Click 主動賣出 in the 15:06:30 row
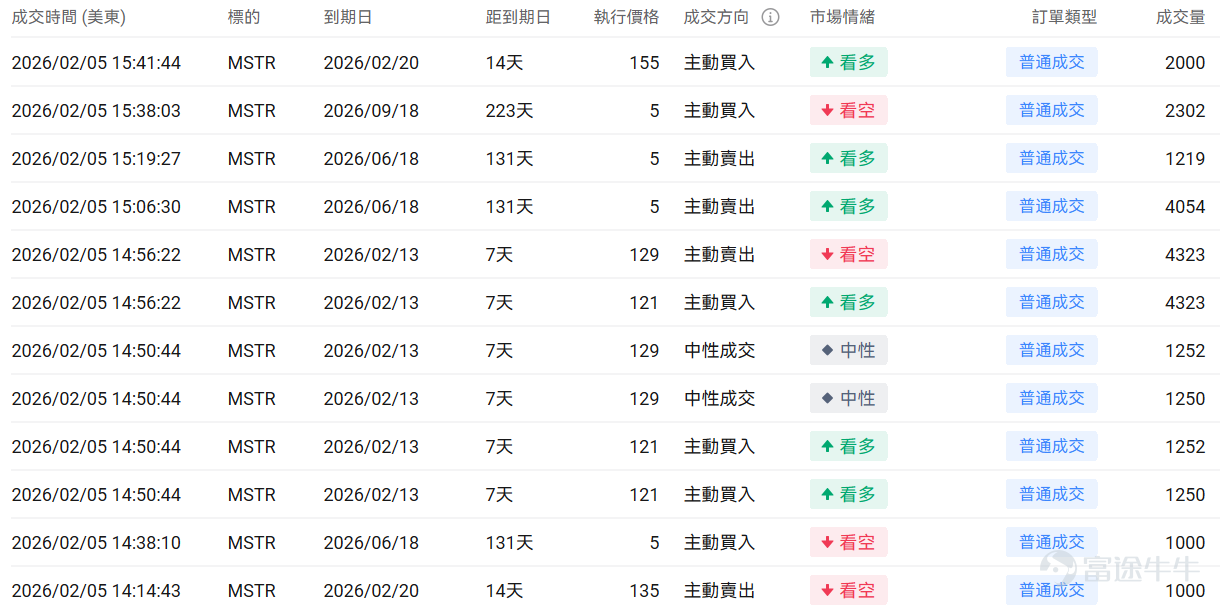 point(719,207)
